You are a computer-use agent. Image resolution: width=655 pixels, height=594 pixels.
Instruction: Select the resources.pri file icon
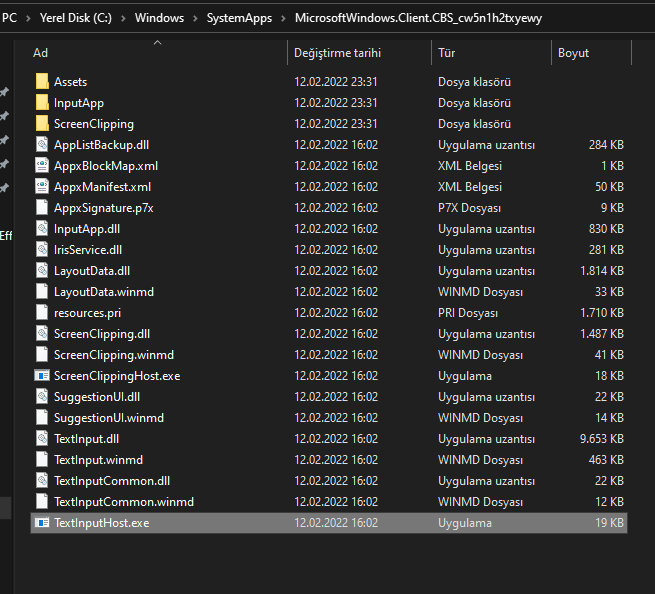tap(42, 312)
